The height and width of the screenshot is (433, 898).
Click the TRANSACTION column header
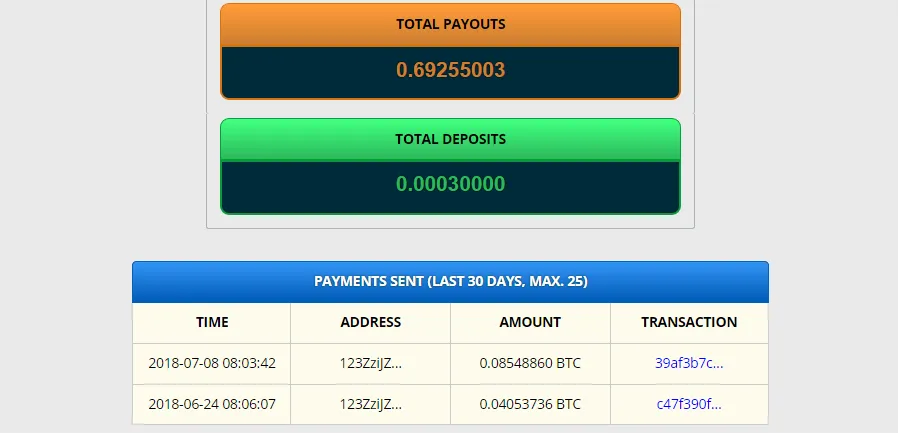689,322
